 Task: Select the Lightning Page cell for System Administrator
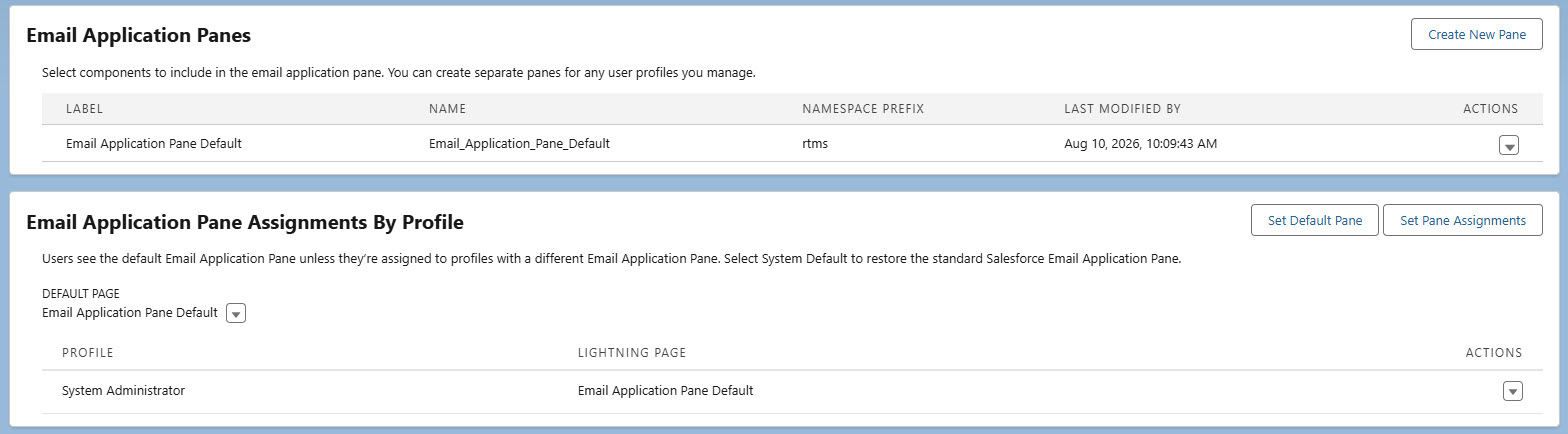(665, 390)
